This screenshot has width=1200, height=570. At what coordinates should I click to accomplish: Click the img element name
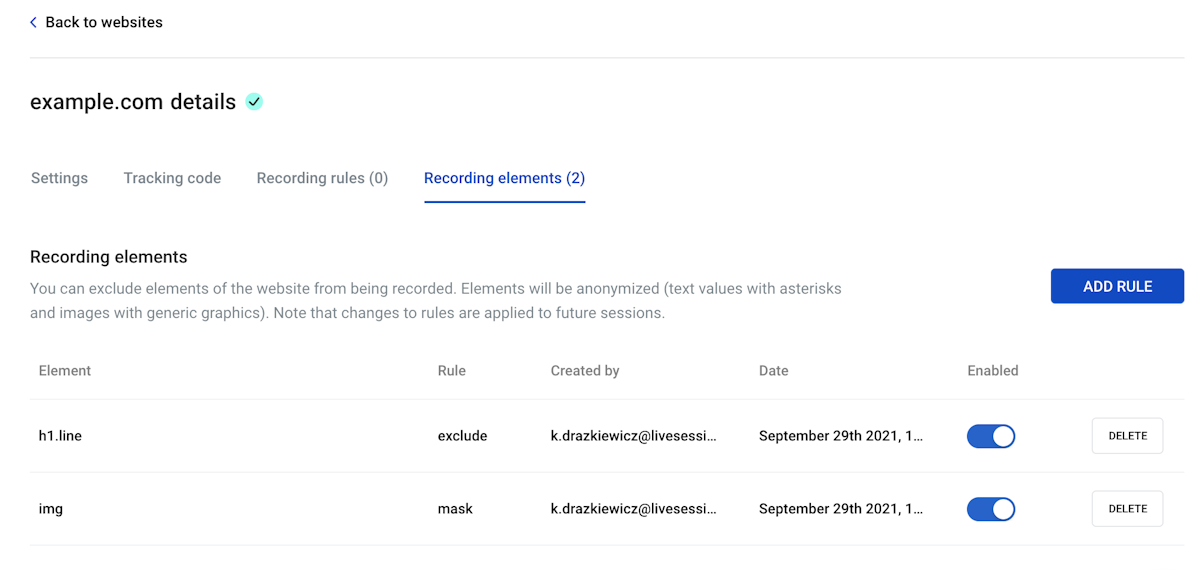(51, 509)
